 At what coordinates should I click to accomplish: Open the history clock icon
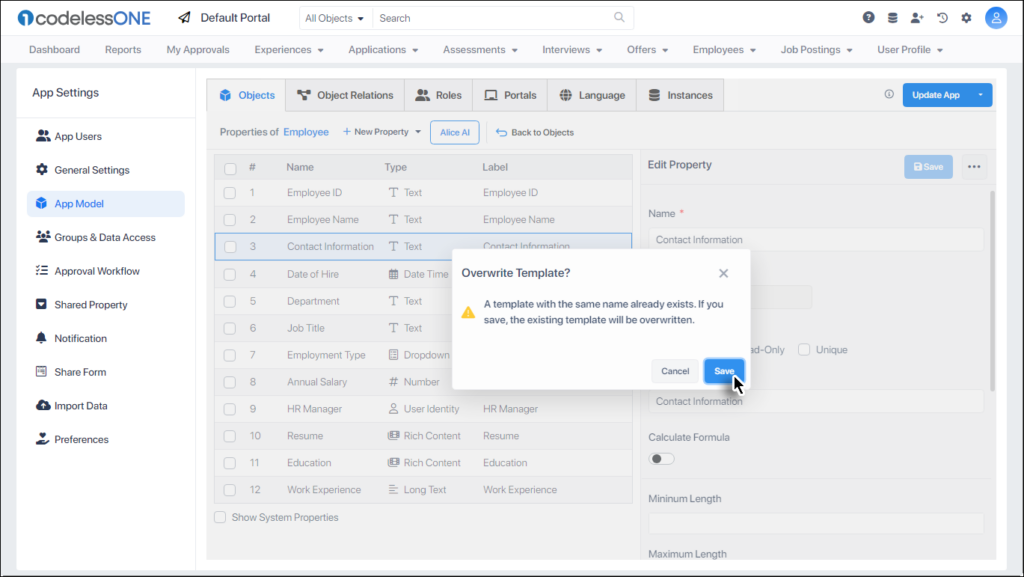click(942, 18)
